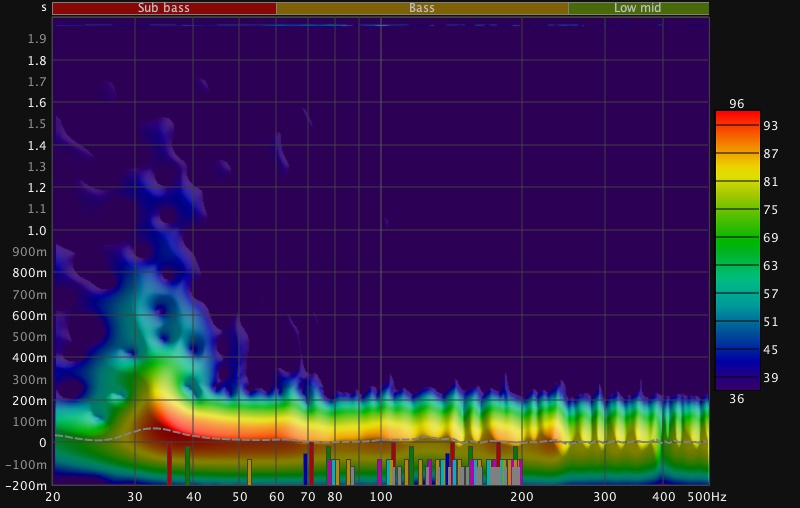Click the -200m label on the time axis
800x508 pixels.
tap(30, 485)
